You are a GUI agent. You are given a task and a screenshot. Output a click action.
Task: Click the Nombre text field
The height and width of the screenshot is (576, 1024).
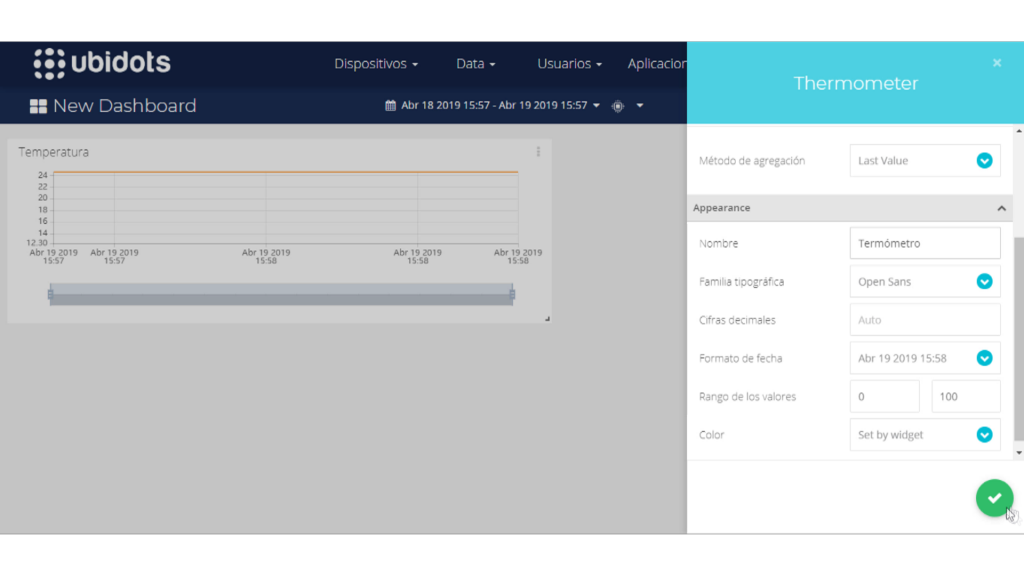924,243
